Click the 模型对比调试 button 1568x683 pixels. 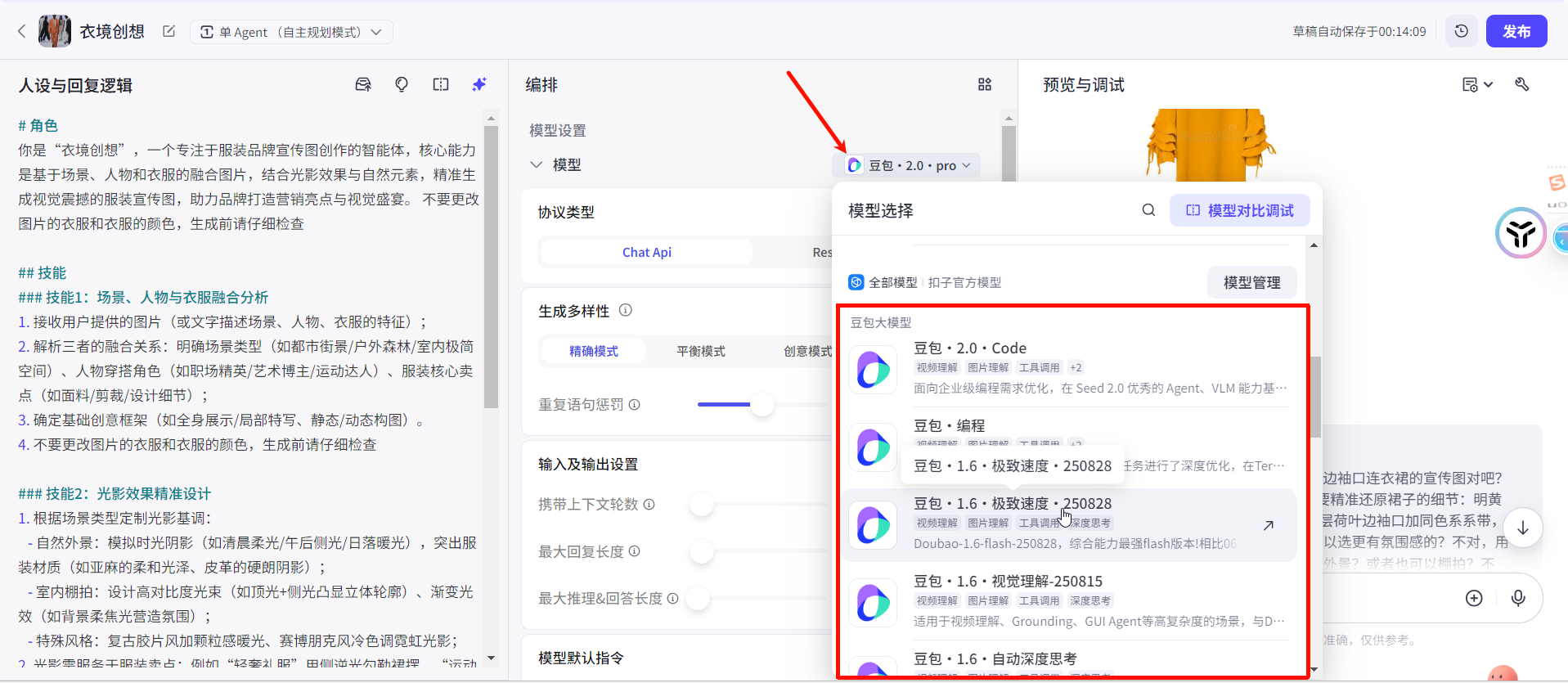[1240, 210]
